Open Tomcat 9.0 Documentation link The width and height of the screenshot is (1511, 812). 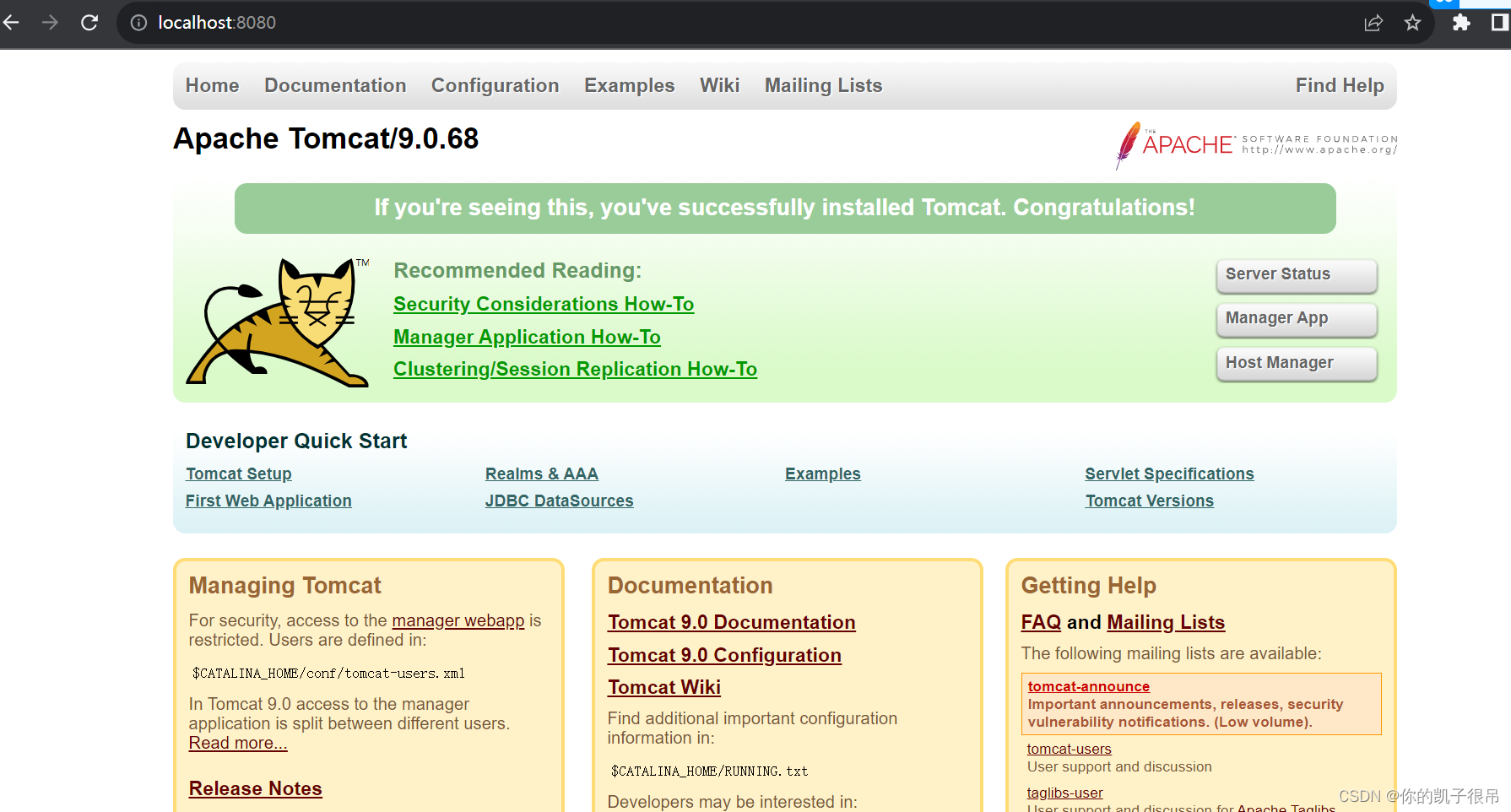[732, 622]
